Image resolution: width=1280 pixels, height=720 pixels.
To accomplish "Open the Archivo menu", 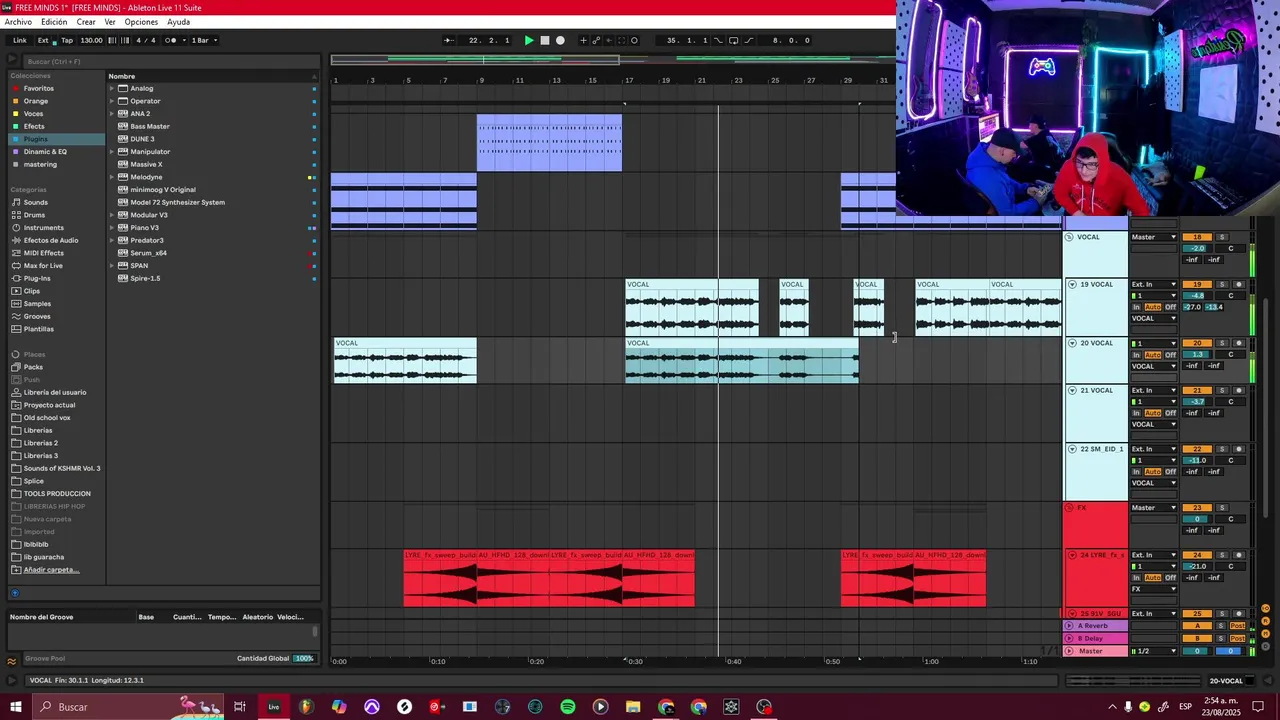I will pos(18,22).
